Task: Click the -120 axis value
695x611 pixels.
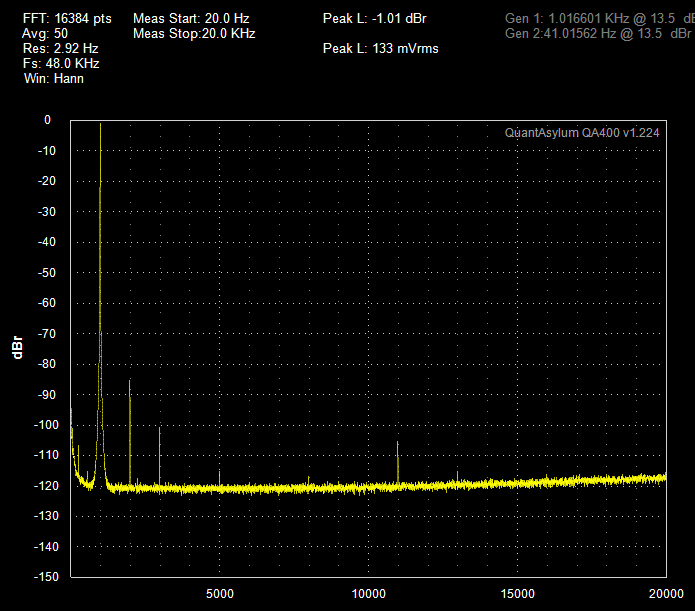Action: click(46, 486)
